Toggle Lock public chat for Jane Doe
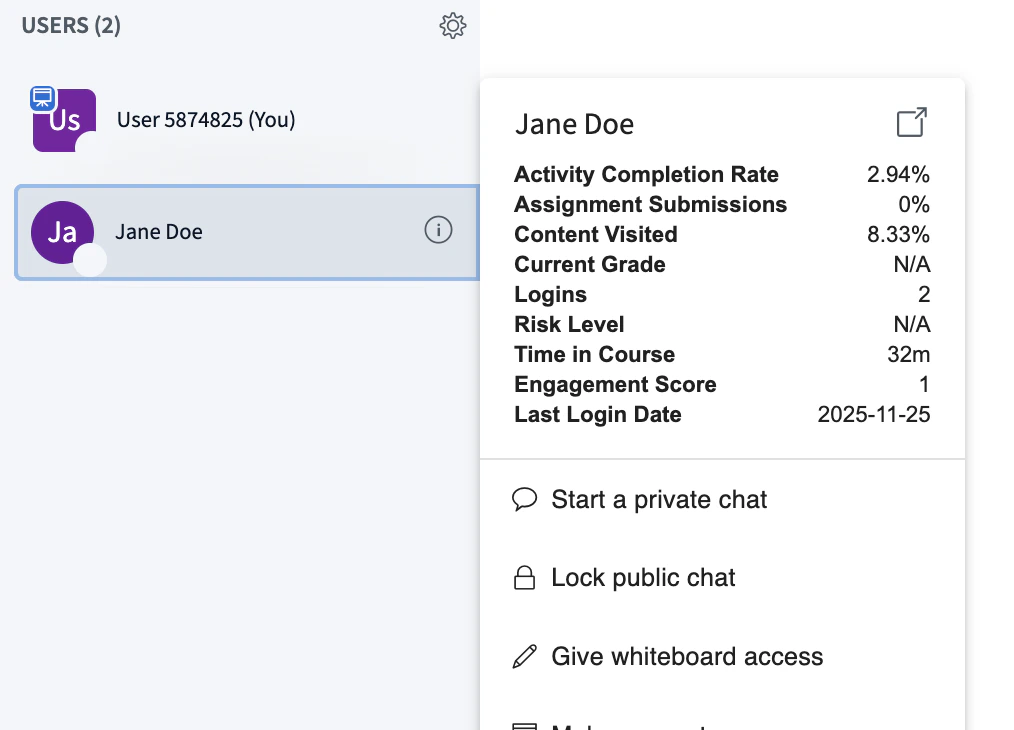 point(643,577)
